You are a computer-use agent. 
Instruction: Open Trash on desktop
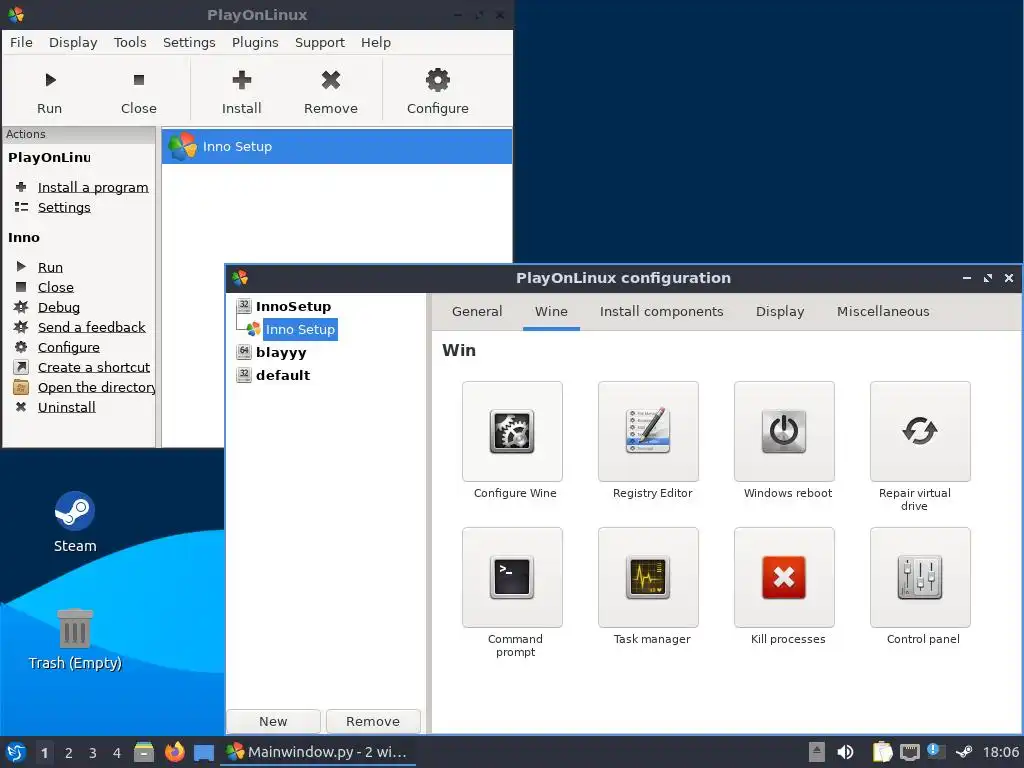point(75,639)
